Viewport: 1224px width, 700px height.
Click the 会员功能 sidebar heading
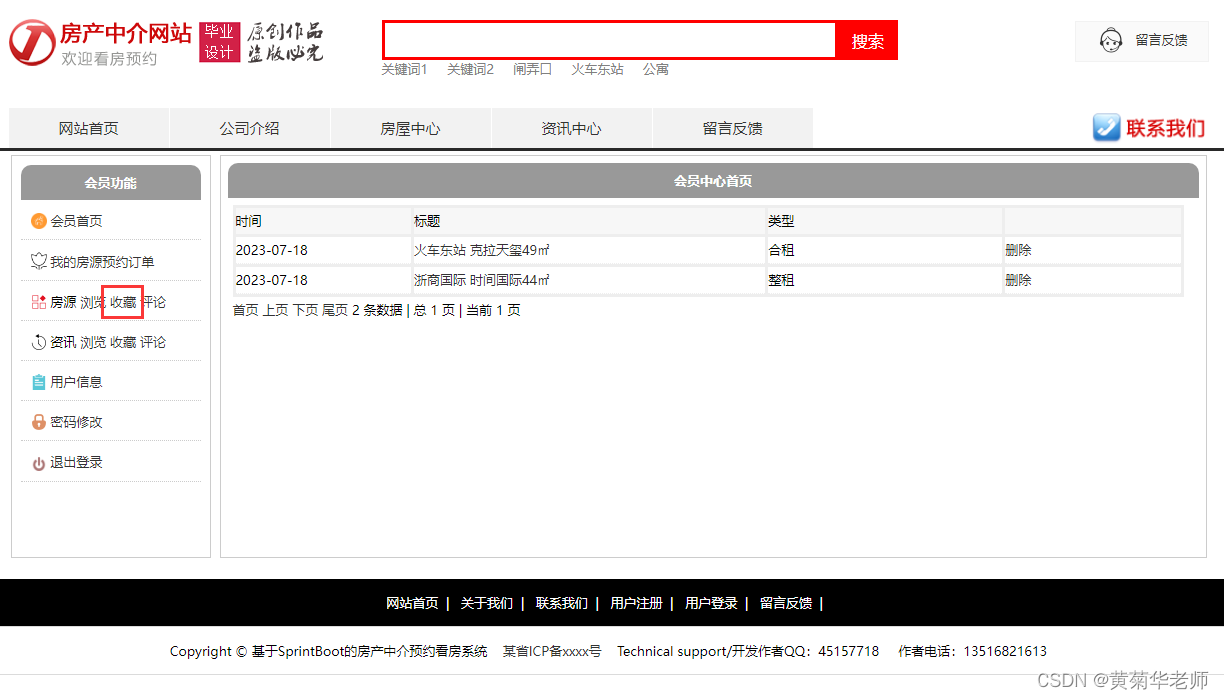tap(111, 183)
